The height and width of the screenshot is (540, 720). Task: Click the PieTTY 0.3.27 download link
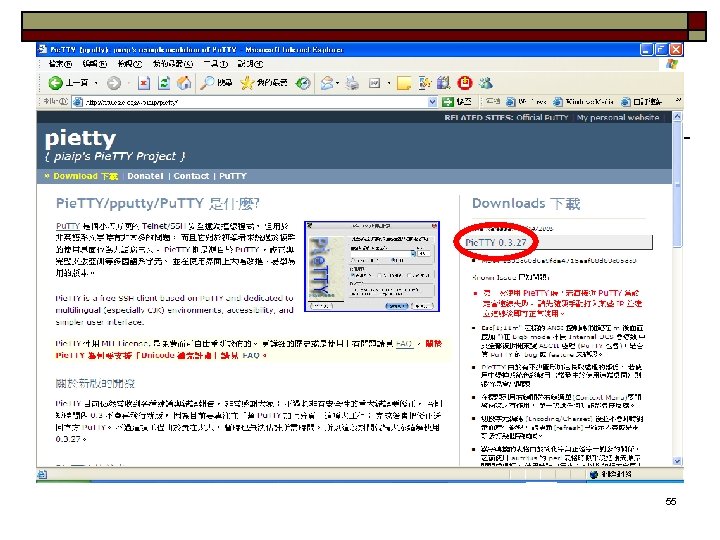495,242
